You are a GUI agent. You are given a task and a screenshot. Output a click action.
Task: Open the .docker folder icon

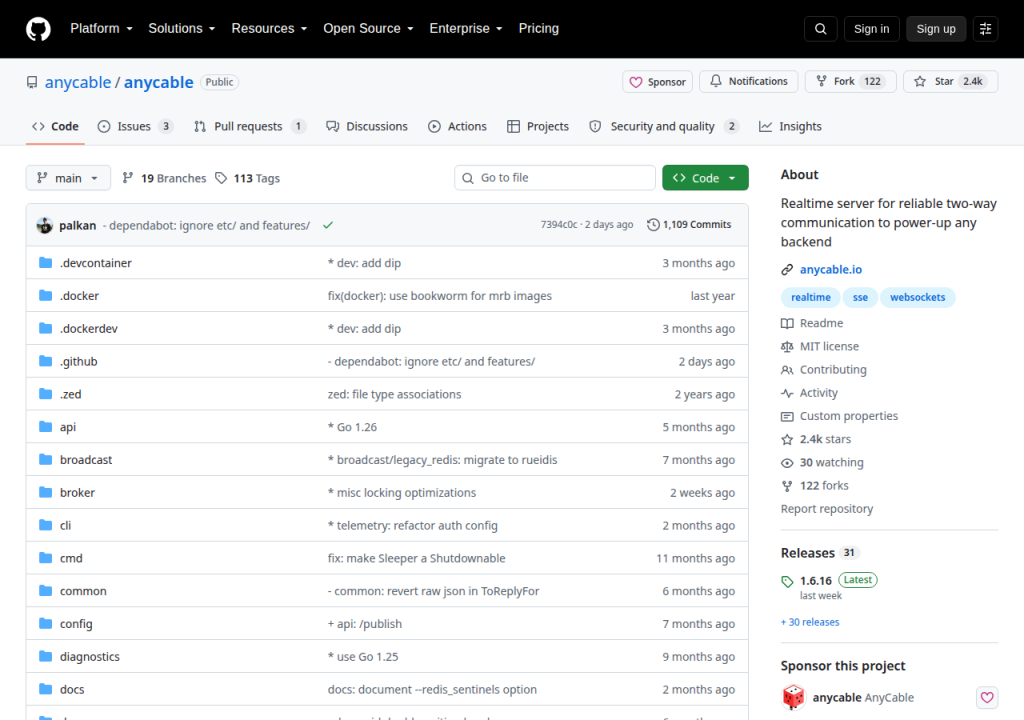click(45, 295)
